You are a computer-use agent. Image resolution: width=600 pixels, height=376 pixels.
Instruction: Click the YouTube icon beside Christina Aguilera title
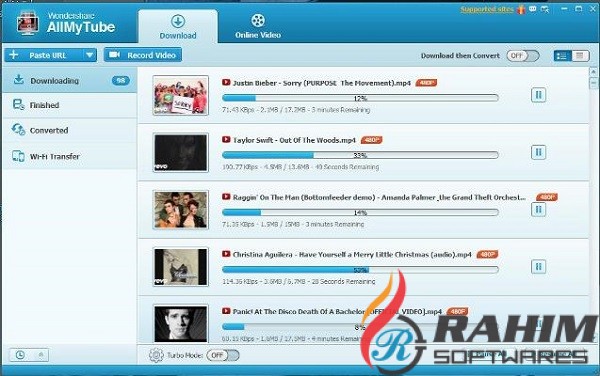[x=226, y=254]
